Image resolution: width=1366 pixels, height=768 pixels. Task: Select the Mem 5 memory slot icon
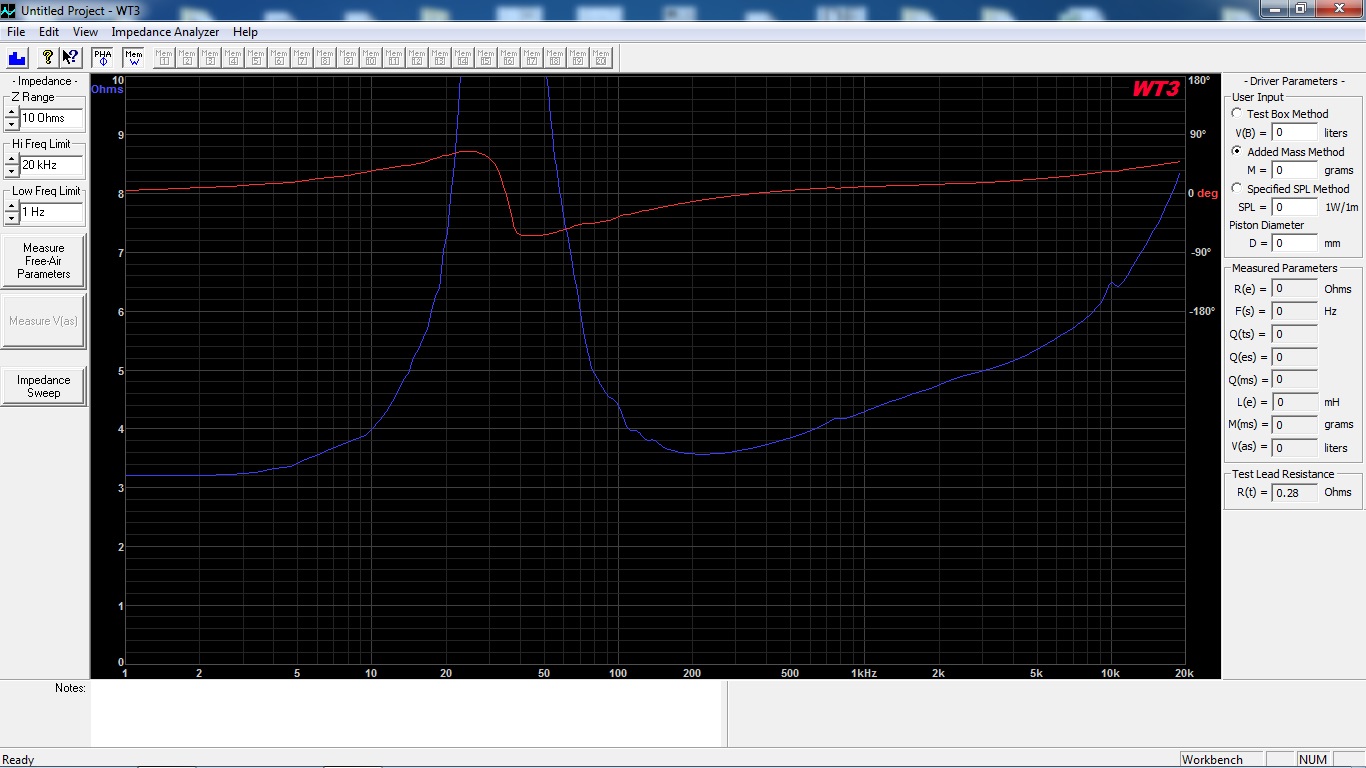tap(256, 58)
